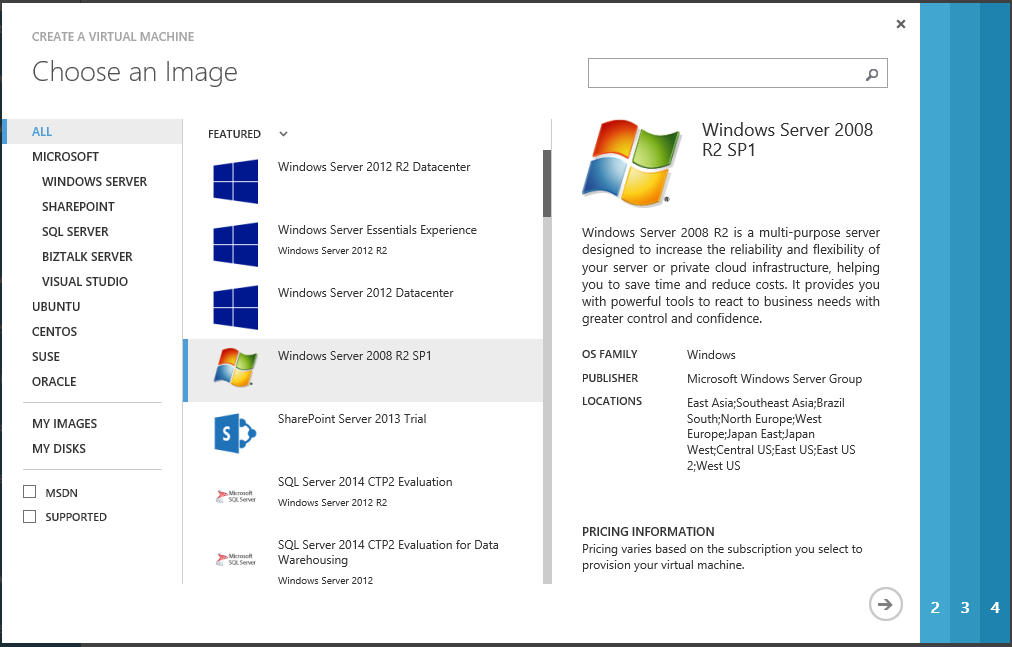Click the large Windows logo in details pane
This screenshot has height=647, width=1012.
pyautogui.click(x=631, y=163)
